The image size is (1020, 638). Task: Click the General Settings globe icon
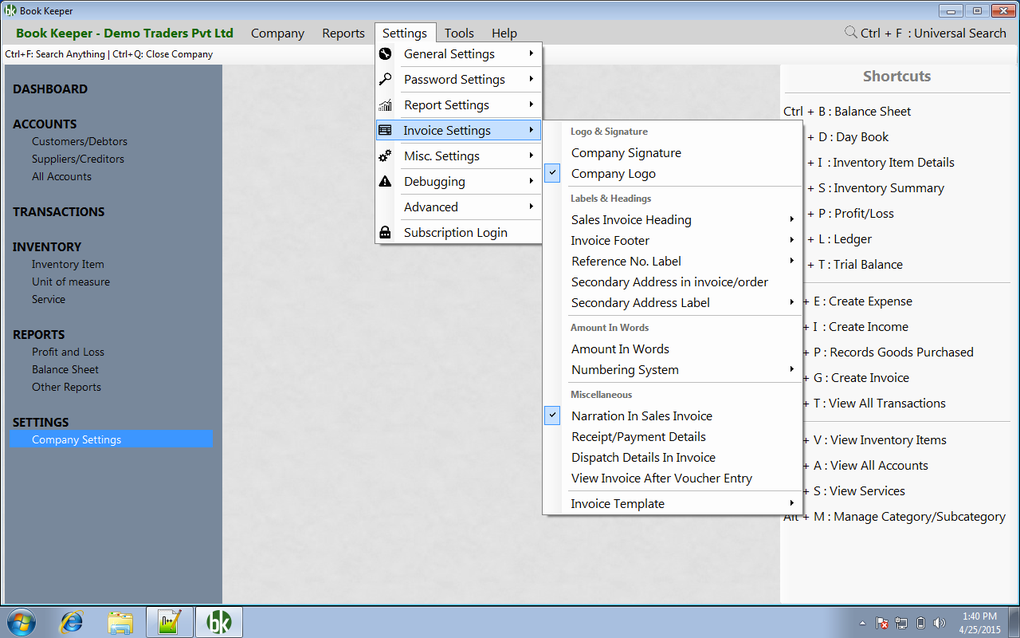(x=385, y=54)
